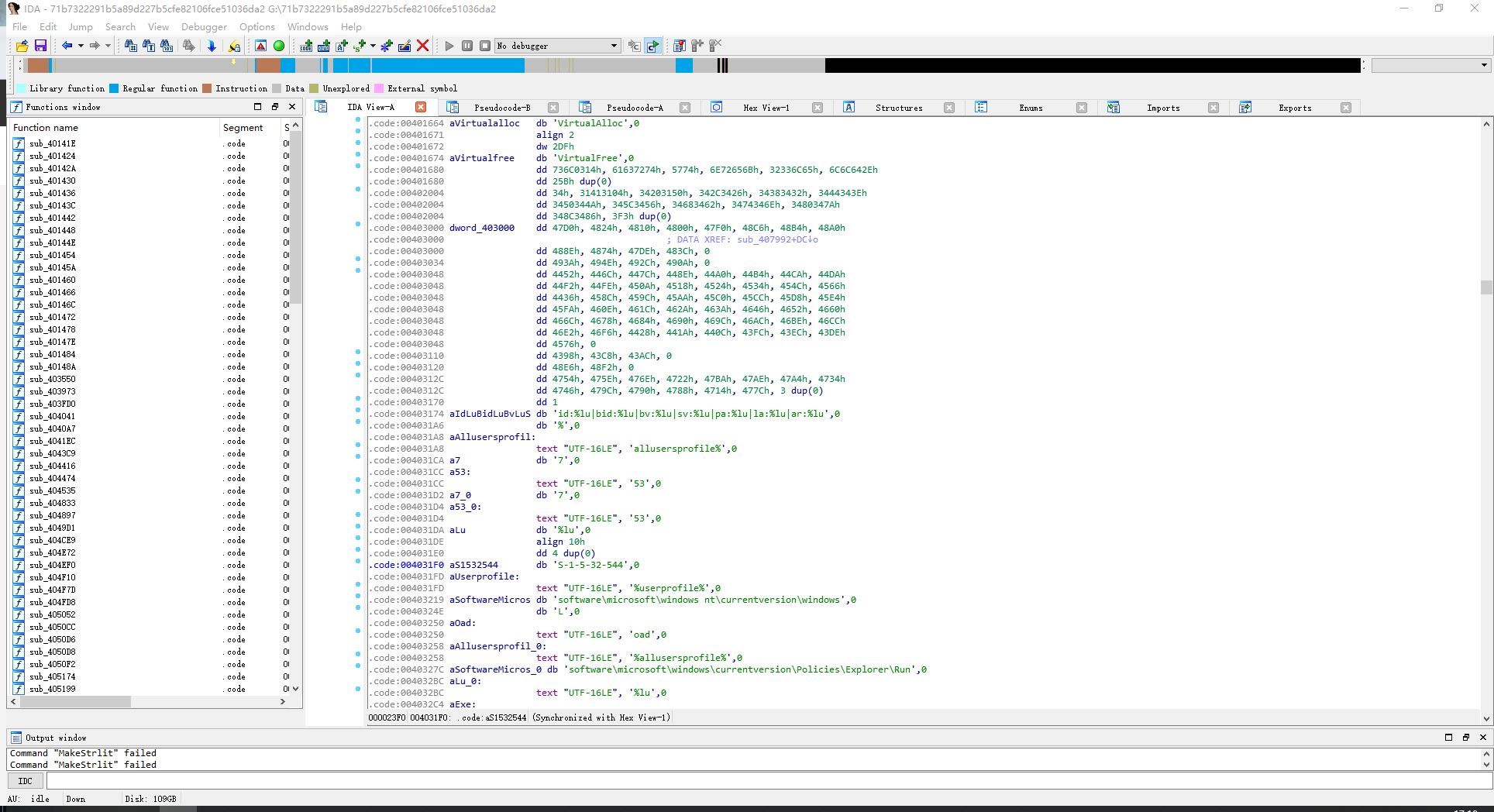Click the Pause process button
1494x812 pixels.
pos(467,46)
